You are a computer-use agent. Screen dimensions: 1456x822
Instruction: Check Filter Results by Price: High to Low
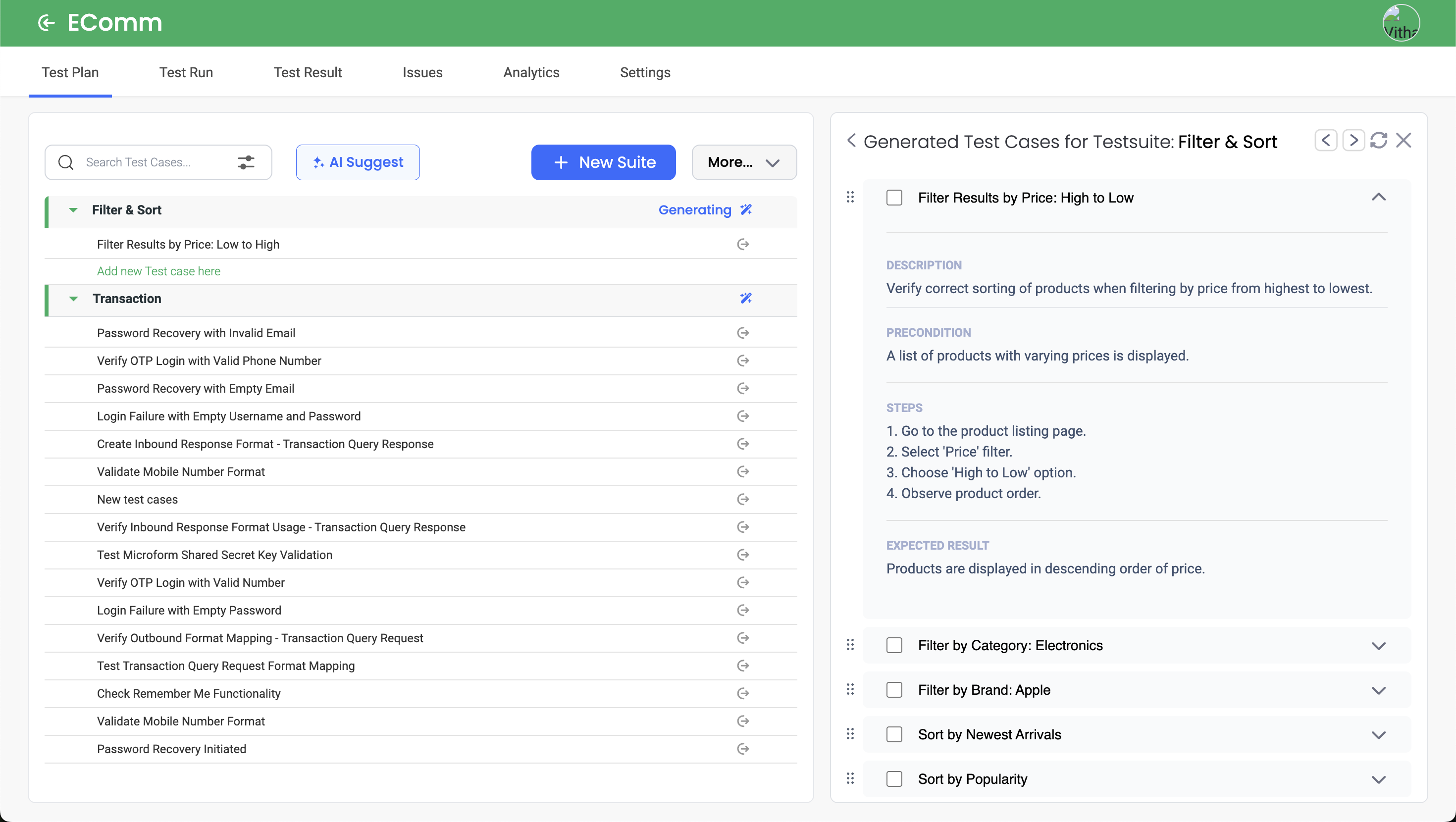click(x=894, y=198)
